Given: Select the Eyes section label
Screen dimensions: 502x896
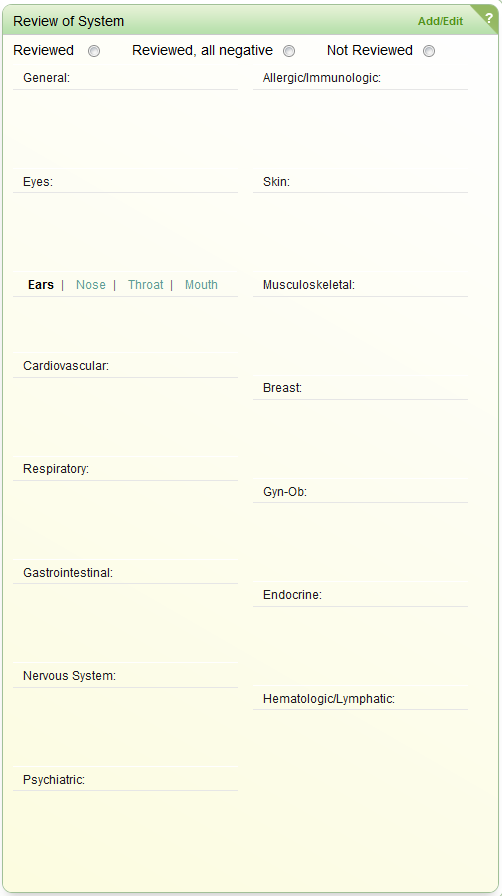Looking at the screenshot, I should click(x=38, y=182).
